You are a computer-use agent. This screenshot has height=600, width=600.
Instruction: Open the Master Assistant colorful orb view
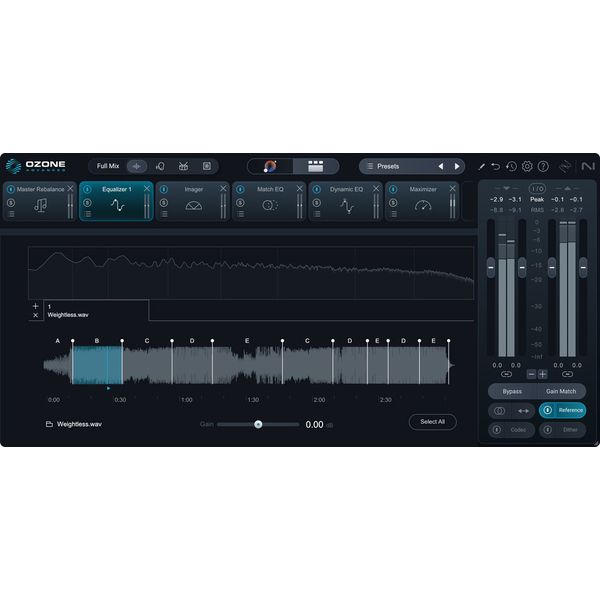pyautogui.click(x=270, y=166)
